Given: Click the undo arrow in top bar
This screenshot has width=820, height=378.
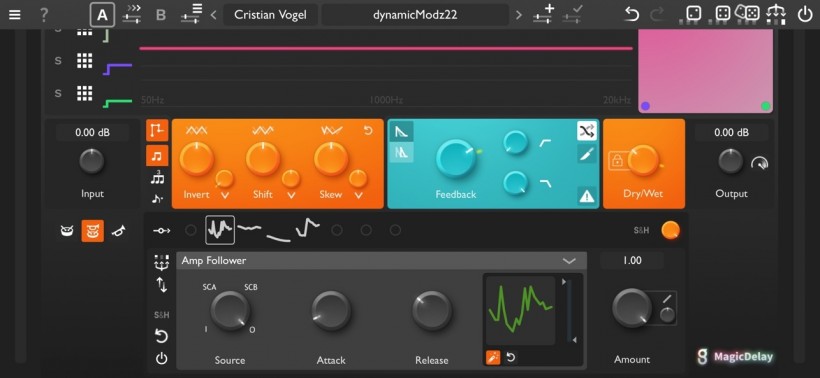Looking at the screenshot, I should (x=632, y=15).
